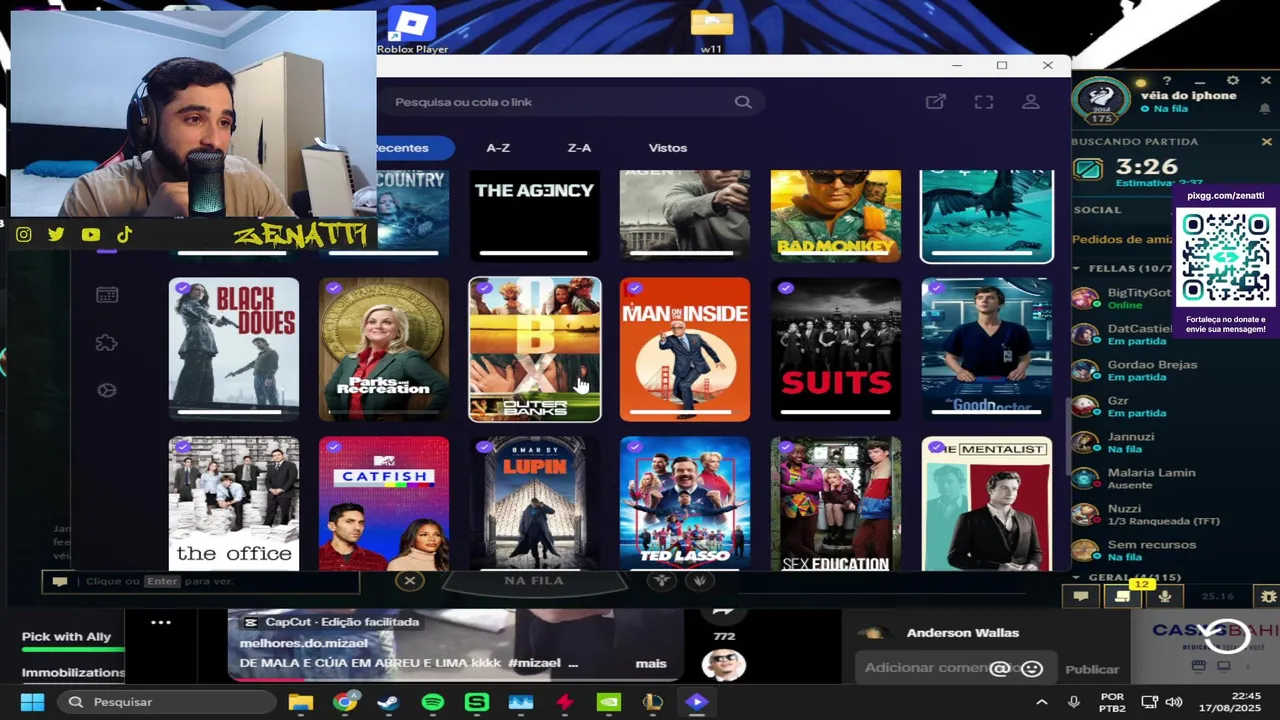Image resolution: width=1280 pixels, height=720 pixels.
Task: Open the settings gear in the left sidebar
Action: point(107,390)
